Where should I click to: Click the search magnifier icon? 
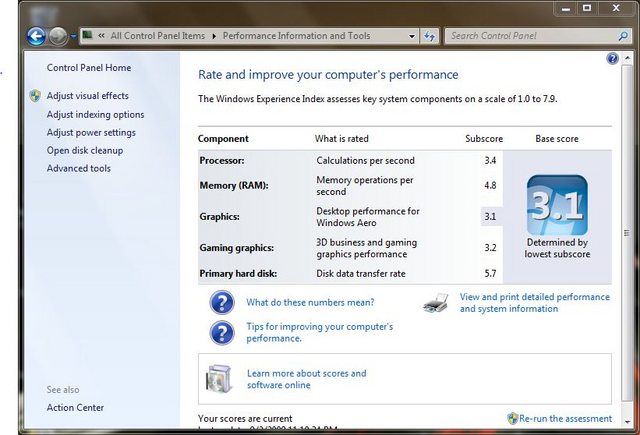[x=623, y=36]
